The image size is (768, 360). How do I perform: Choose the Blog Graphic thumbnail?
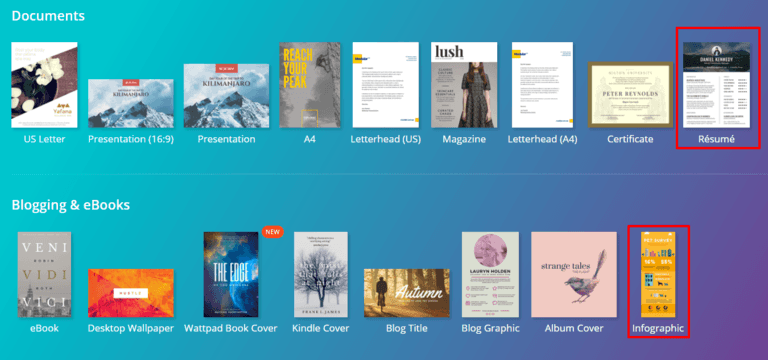pyautogui.click(x=490, y=275)
